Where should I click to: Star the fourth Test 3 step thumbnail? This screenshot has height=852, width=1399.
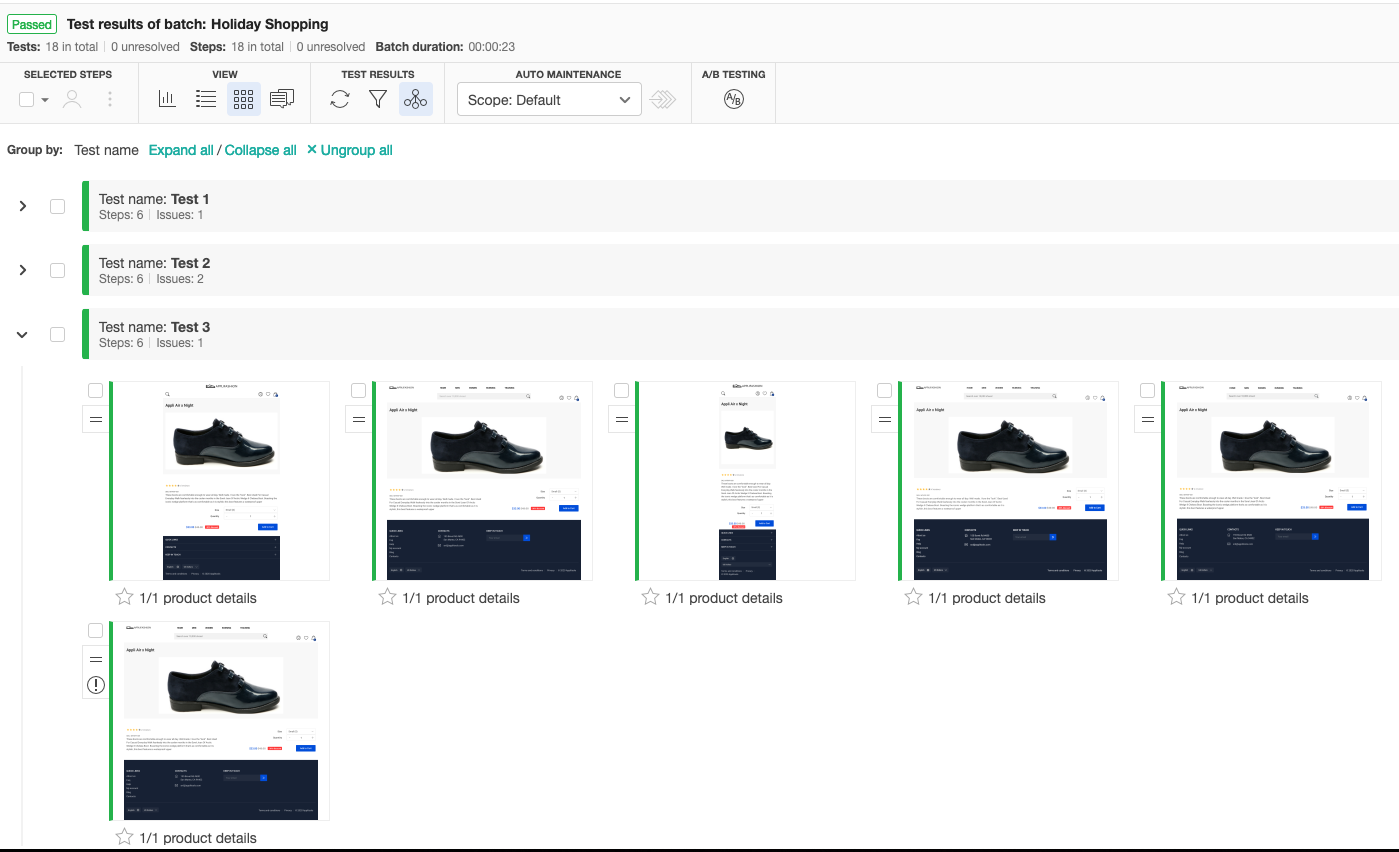click(913, 597)
